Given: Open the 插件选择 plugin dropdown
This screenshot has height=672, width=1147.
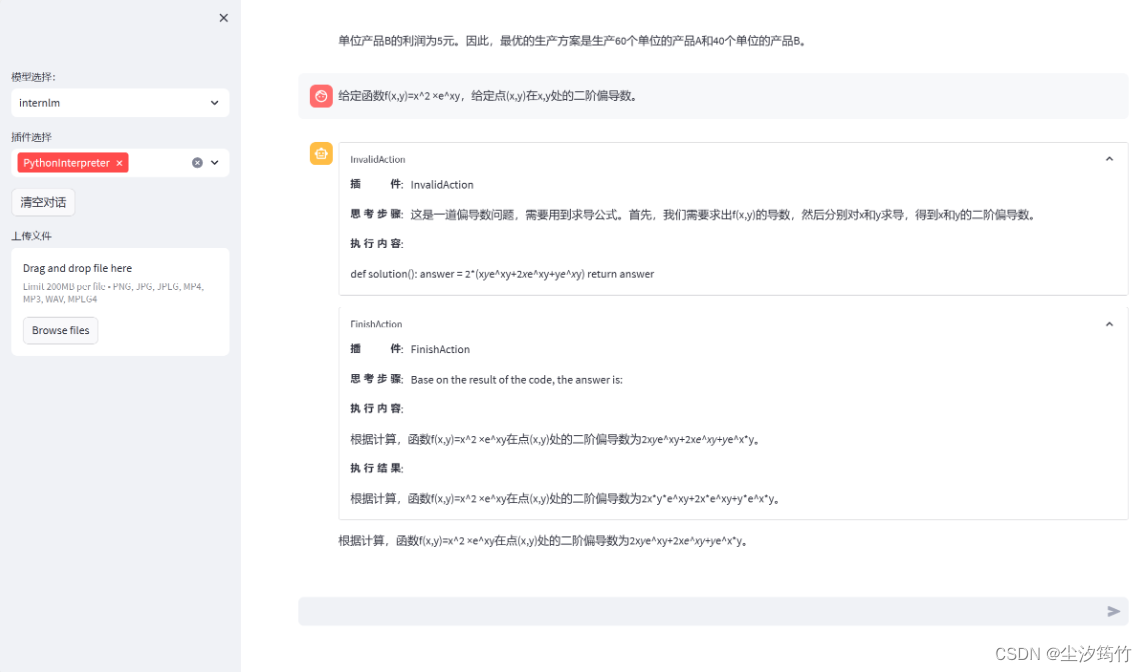Looking at the screenshot, I should (x=214, y=162).
